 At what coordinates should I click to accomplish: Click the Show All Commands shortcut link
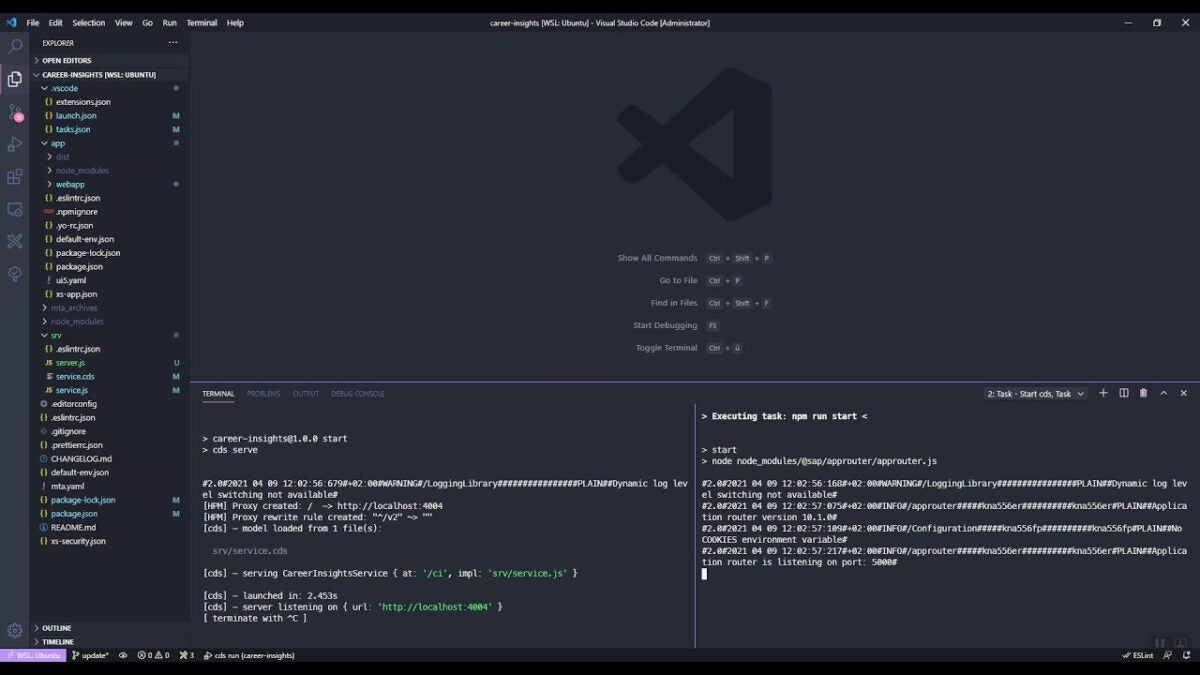pos(657,257)
